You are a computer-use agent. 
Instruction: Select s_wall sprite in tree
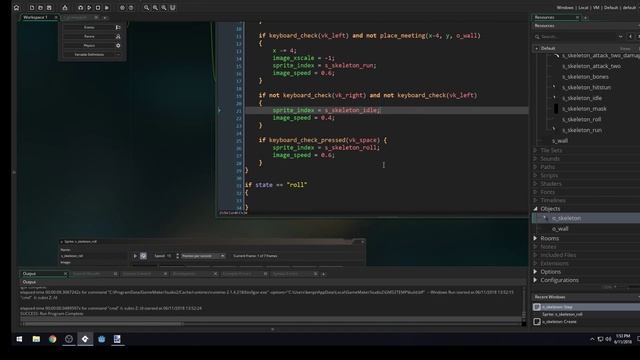[560, 140]
